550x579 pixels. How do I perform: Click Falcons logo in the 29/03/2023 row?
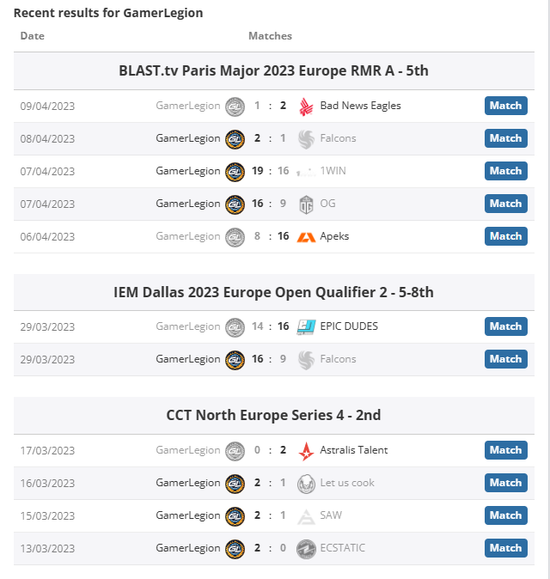point(306,360)
